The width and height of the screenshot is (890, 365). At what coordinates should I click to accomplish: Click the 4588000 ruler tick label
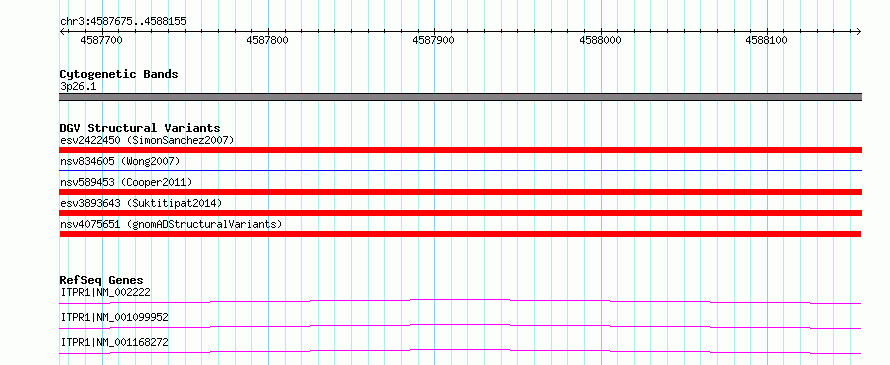point(601,40)
